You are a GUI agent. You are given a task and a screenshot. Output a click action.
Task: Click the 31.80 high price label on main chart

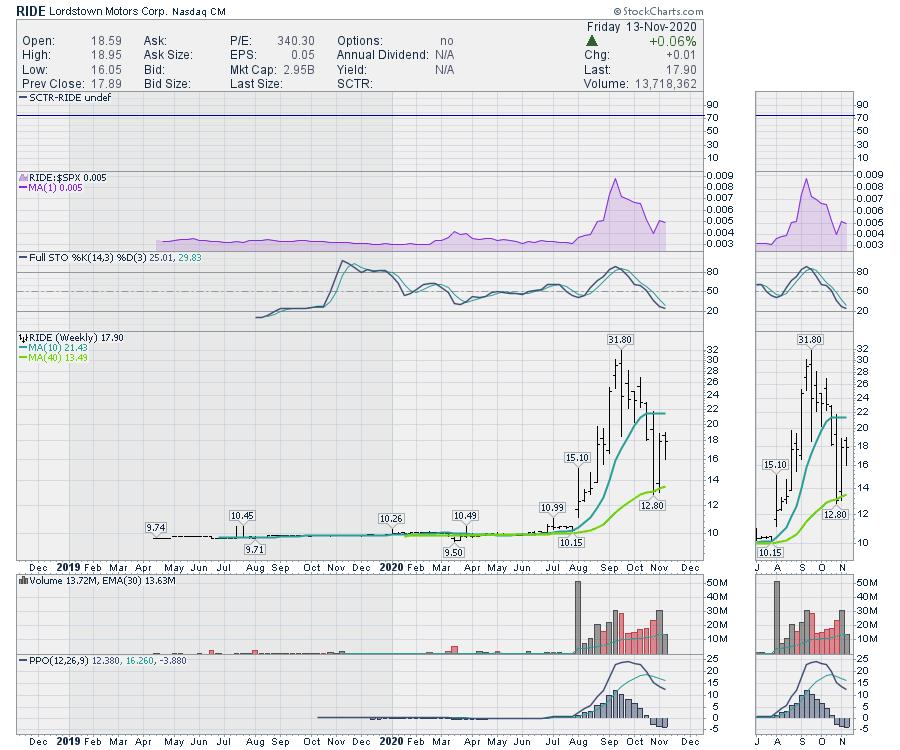(x=619, y=340)
